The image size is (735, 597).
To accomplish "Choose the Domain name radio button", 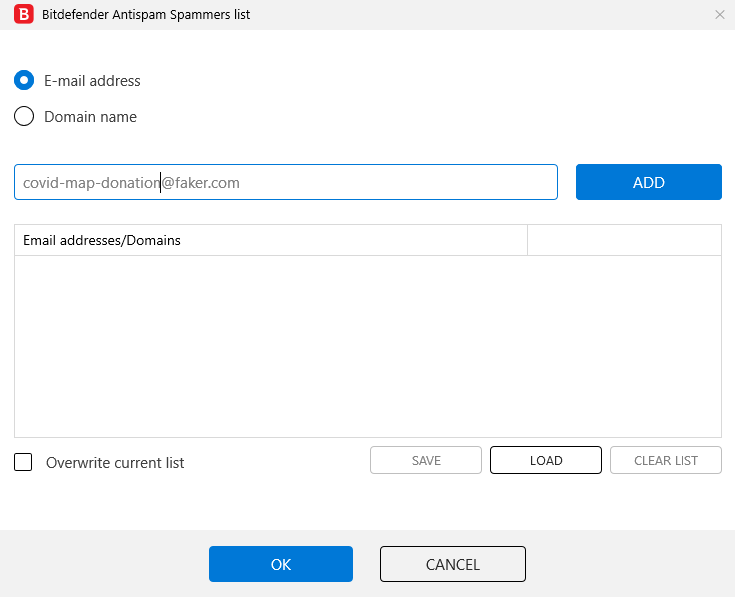I will (x=24, y=117).
